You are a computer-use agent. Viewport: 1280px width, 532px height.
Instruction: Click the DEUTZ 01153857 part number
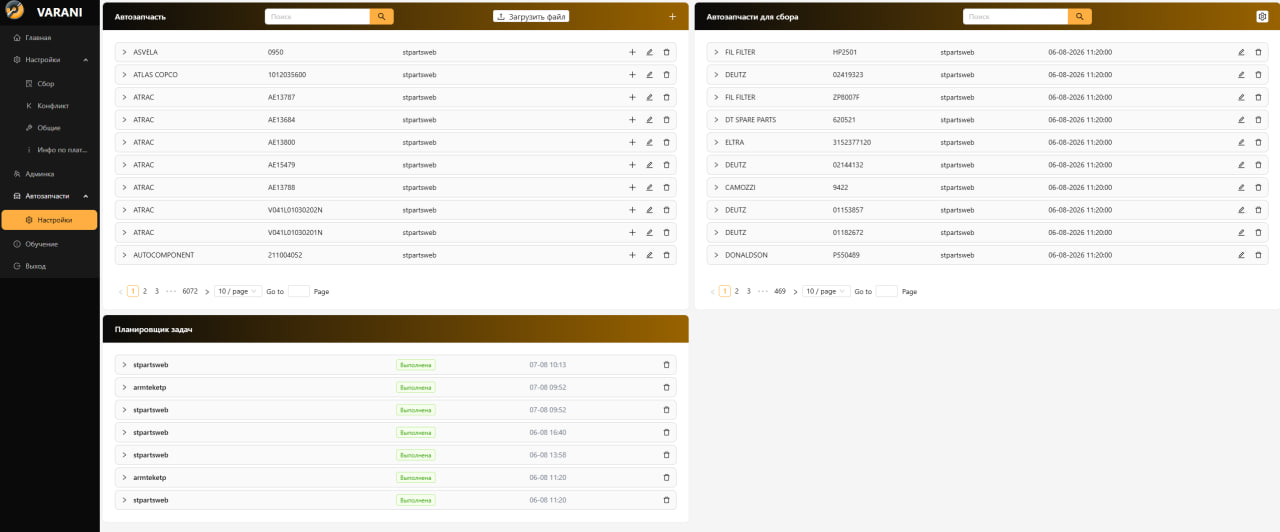pos(848,210)
